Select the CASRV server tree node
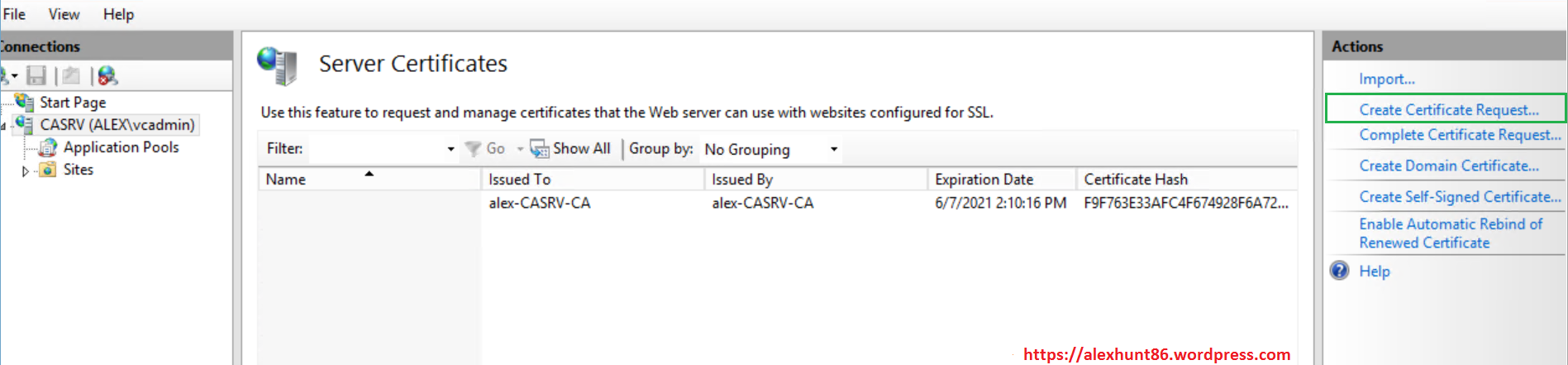This screenshot has height=365, width=1568. [x=117, y=125]
